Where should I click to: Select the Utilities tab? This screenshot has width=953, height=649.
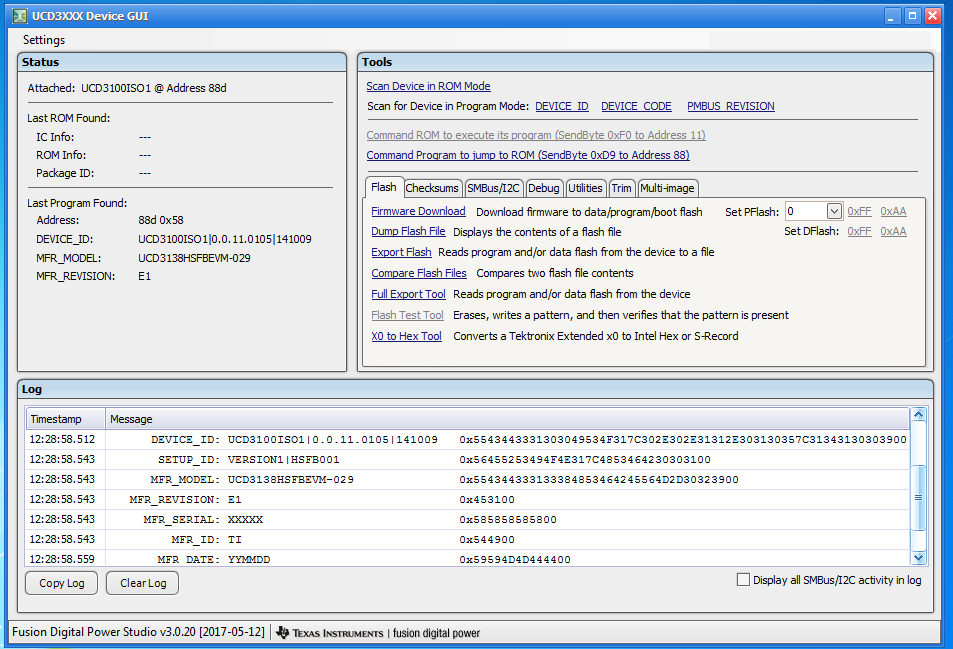pyautogui.click(x=585, y=188)
